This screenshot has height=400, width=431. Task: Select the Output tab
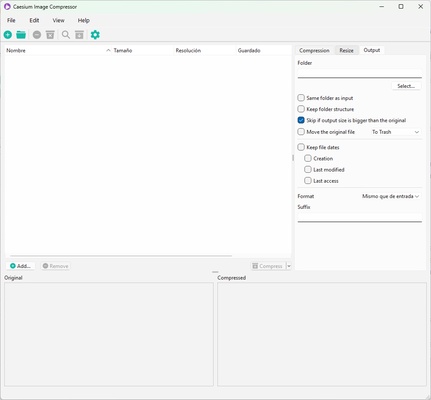tap(372, 50)
